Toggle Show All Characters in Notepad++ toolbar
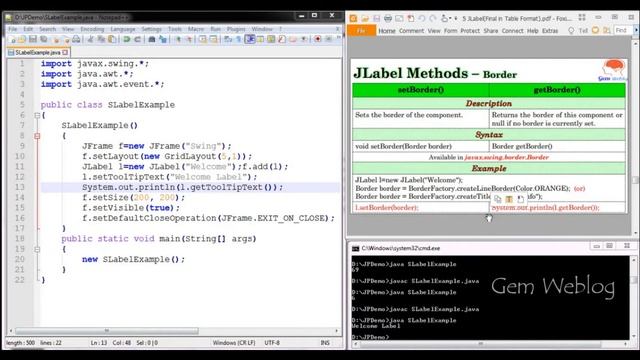640x360 pixels. 239,39
